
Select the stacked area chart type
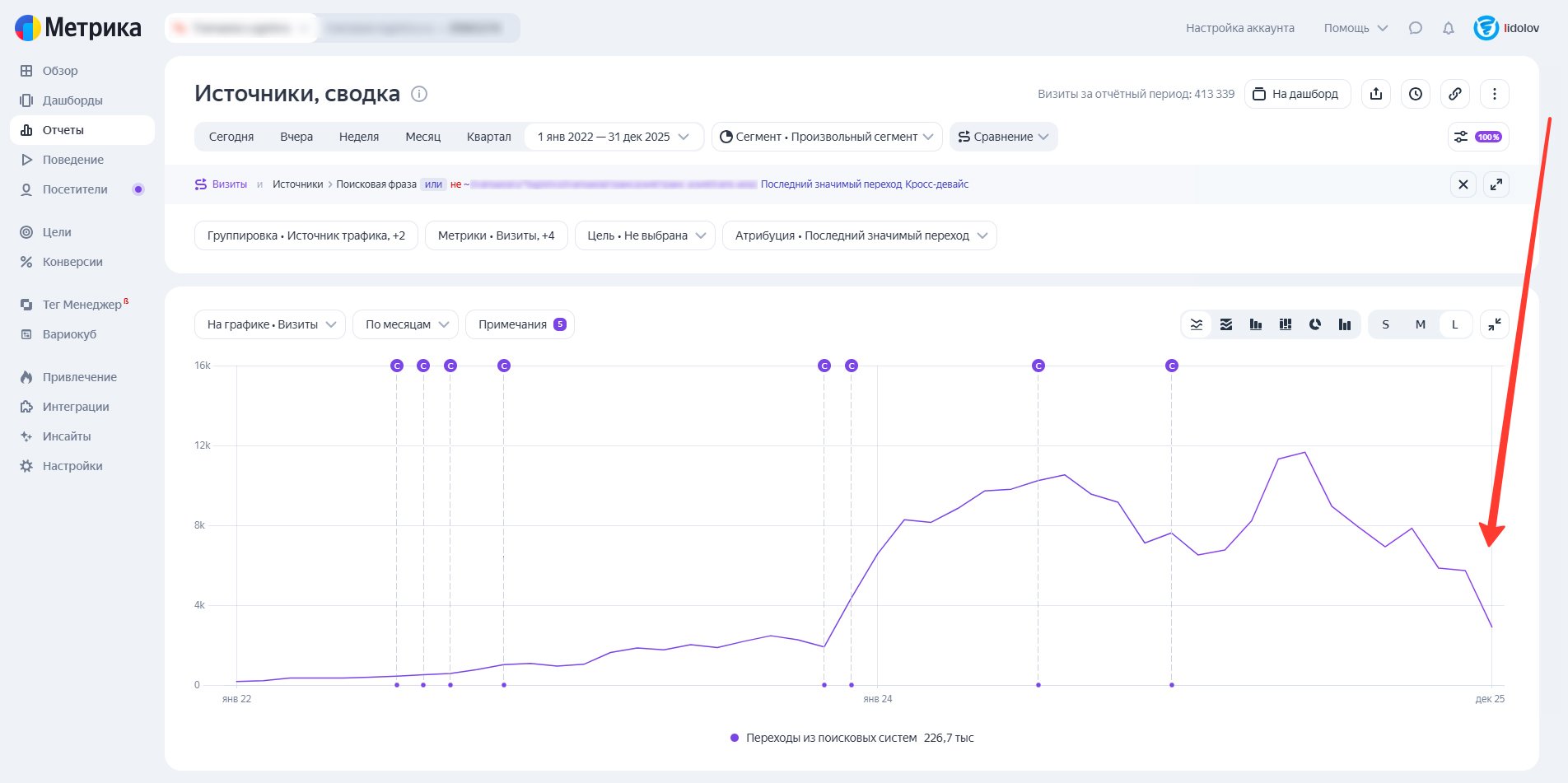pos(1226,324)
